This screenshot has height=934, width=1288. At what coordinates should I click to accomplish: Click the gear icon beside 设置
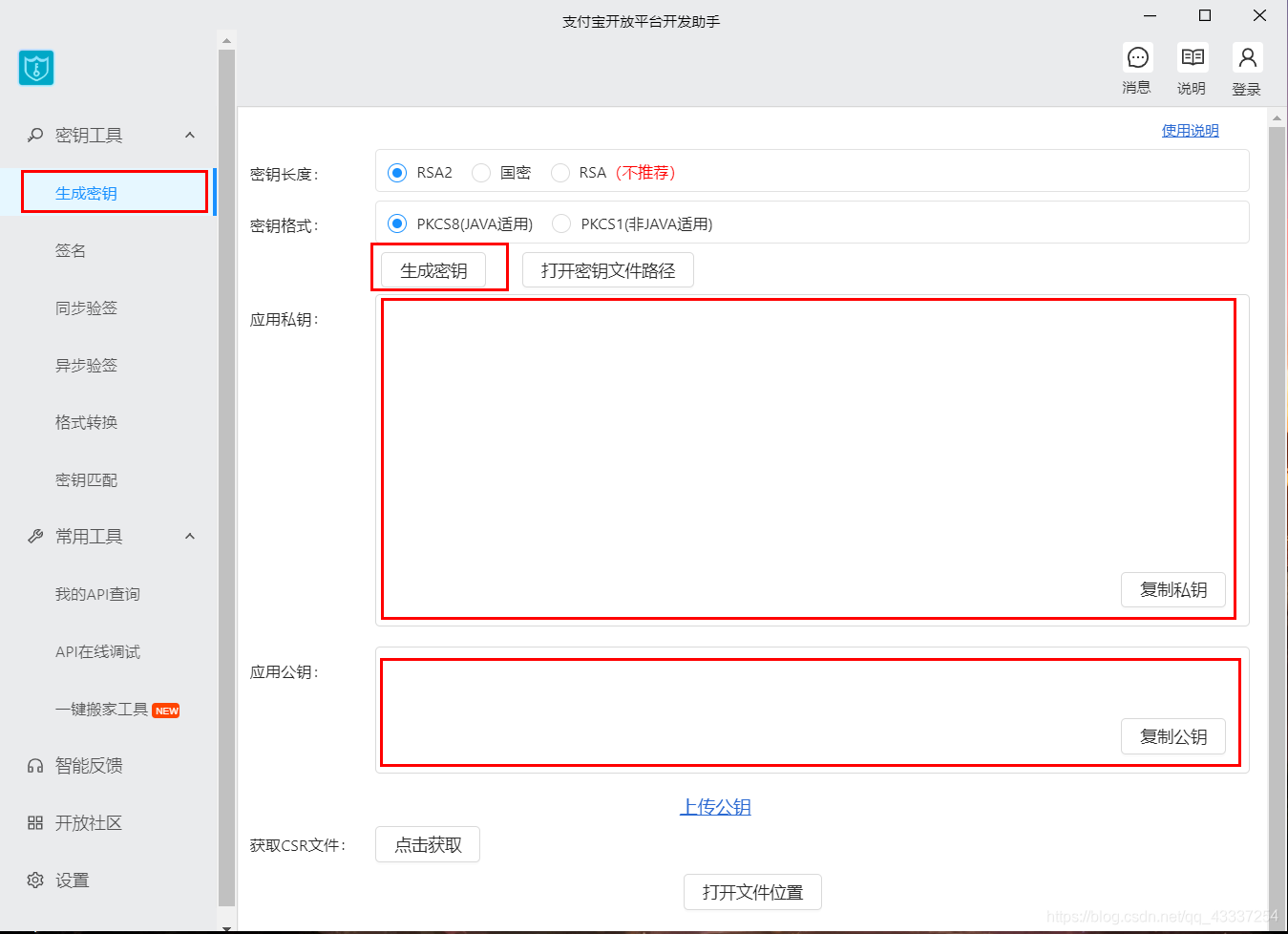pos(35,880)
